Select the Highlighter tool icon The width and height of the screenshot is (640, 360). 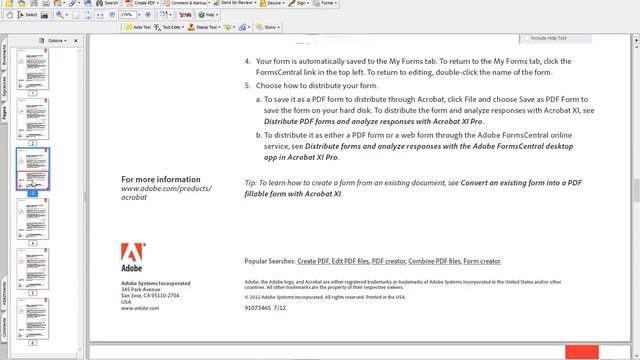[227, 27]
